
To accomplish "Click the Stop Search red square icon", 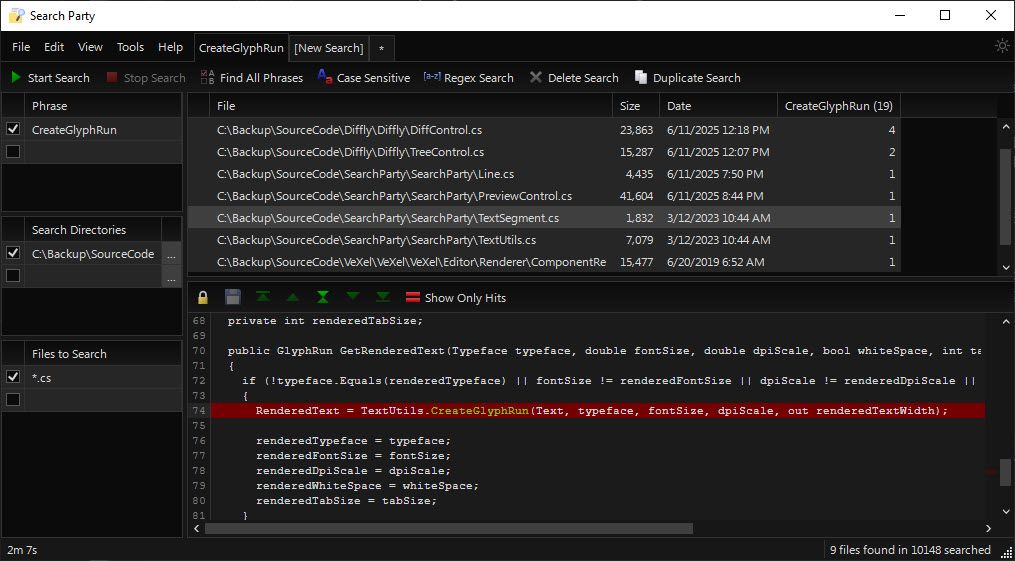I will (112, 78).
